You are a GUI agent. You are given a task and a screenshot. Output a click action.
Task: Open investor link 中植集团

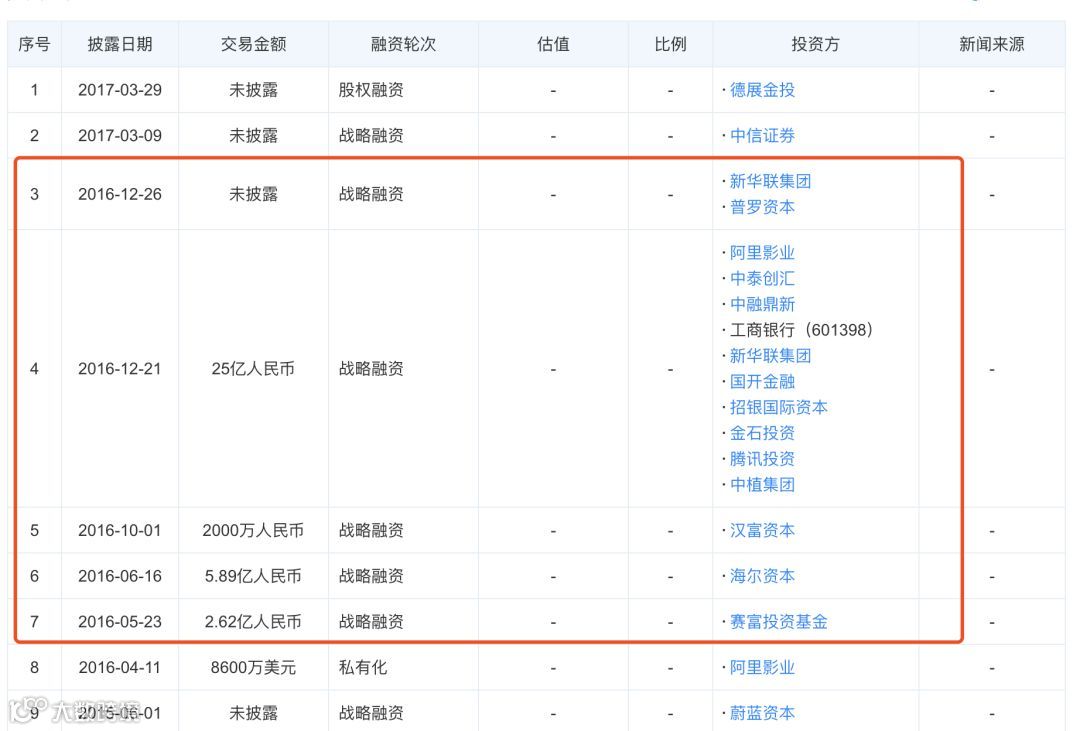pyautogui.click(x=762, y=484)
